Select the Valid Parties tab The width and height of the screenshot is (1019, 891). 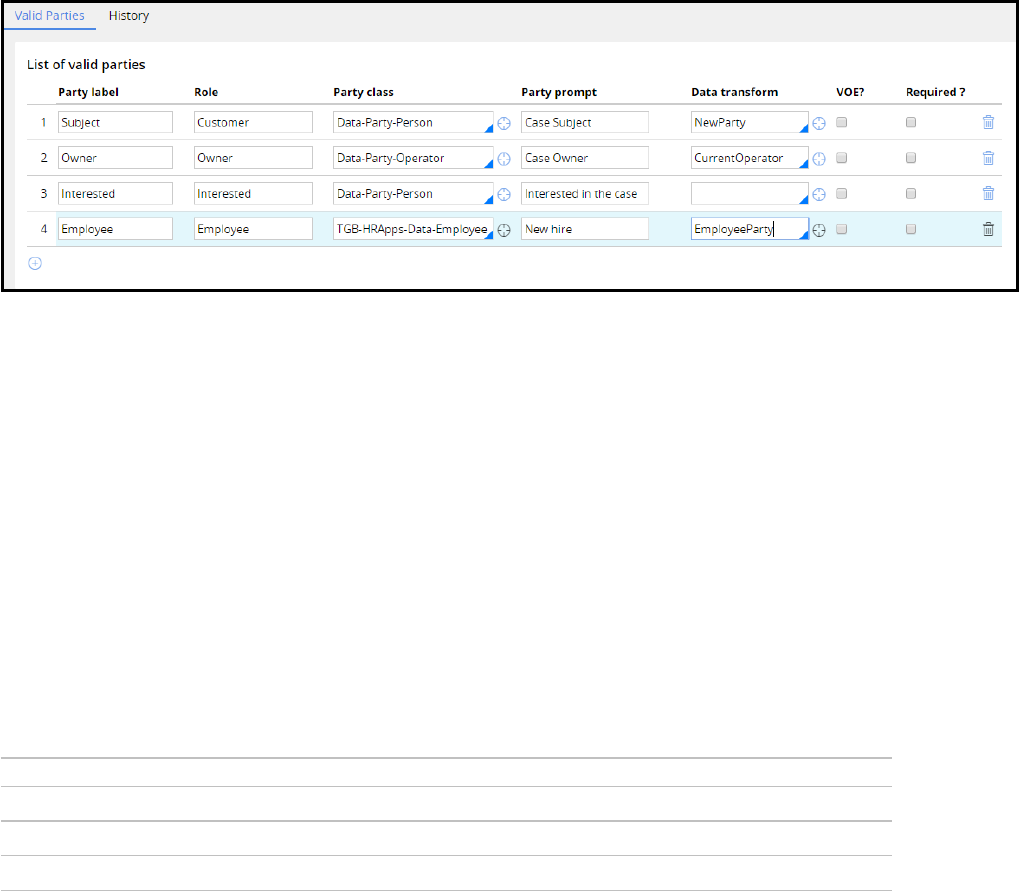point(50,16)
